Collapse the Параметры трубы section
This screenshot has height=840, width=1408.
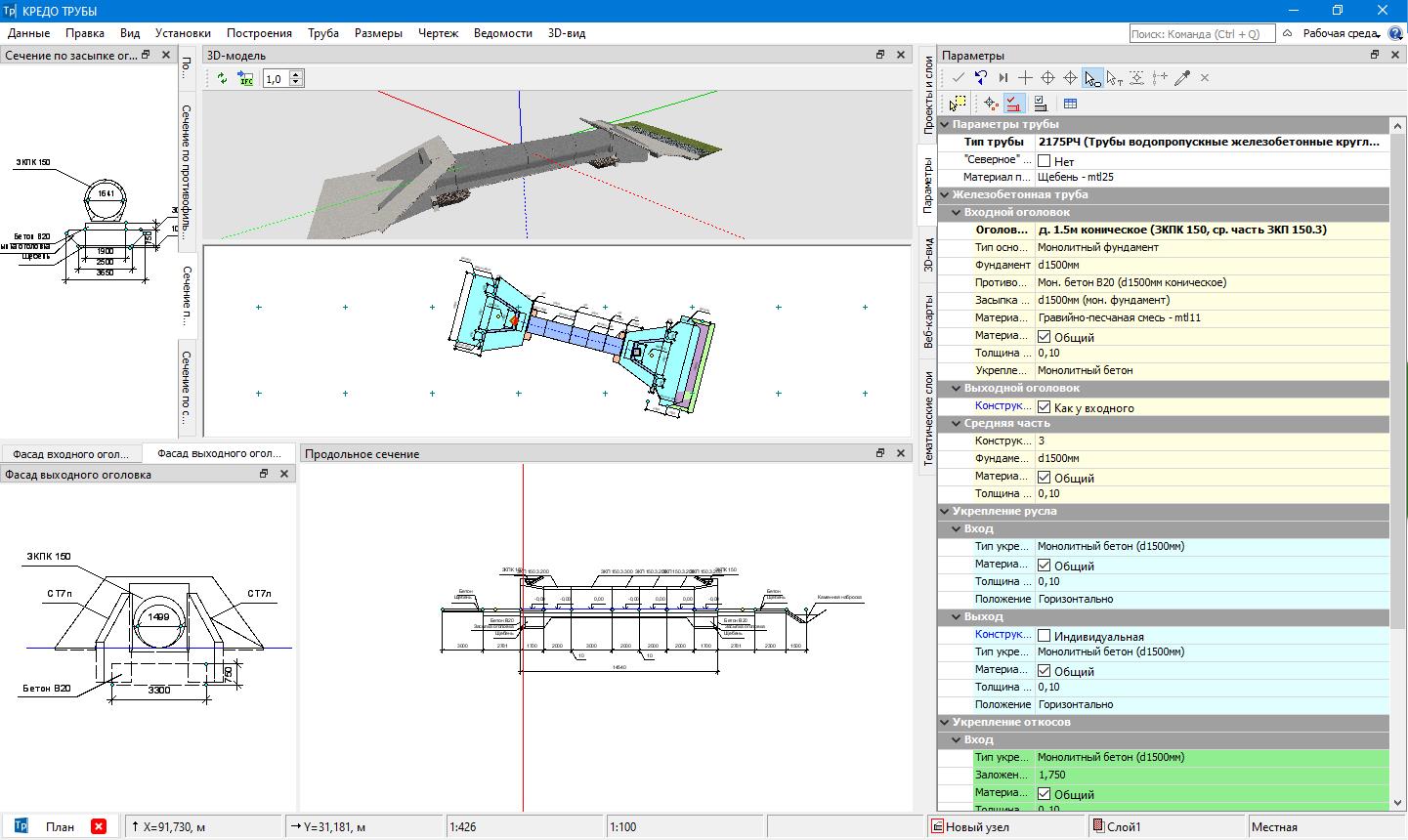click(x=945, y=125)
